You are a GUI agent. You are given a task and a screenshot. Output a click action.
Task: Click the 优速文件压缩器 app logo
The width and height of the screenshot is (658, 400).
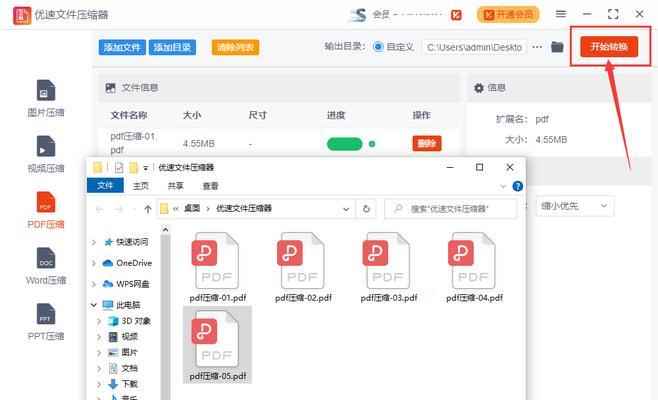tap(22, 15)
